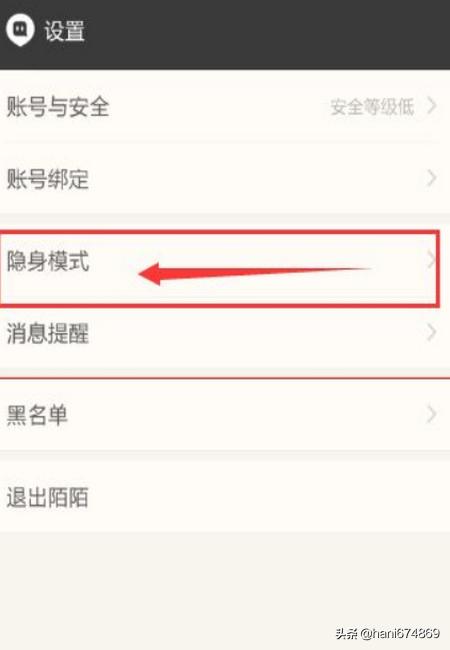Tap the chevron beside 黑名单
Viewport: 450px width, 650px height.
coord(431,414)
